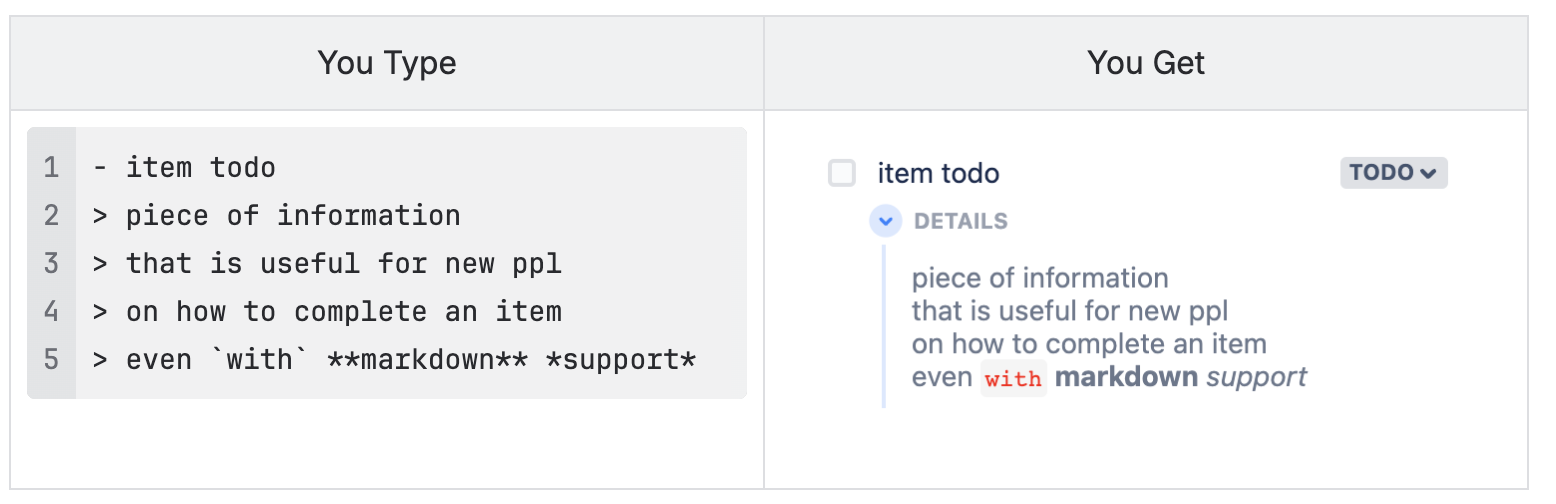Click the vertical blockquote bar beside details
This screenshot has height=504, width=1556.
[x=884, y=326]
